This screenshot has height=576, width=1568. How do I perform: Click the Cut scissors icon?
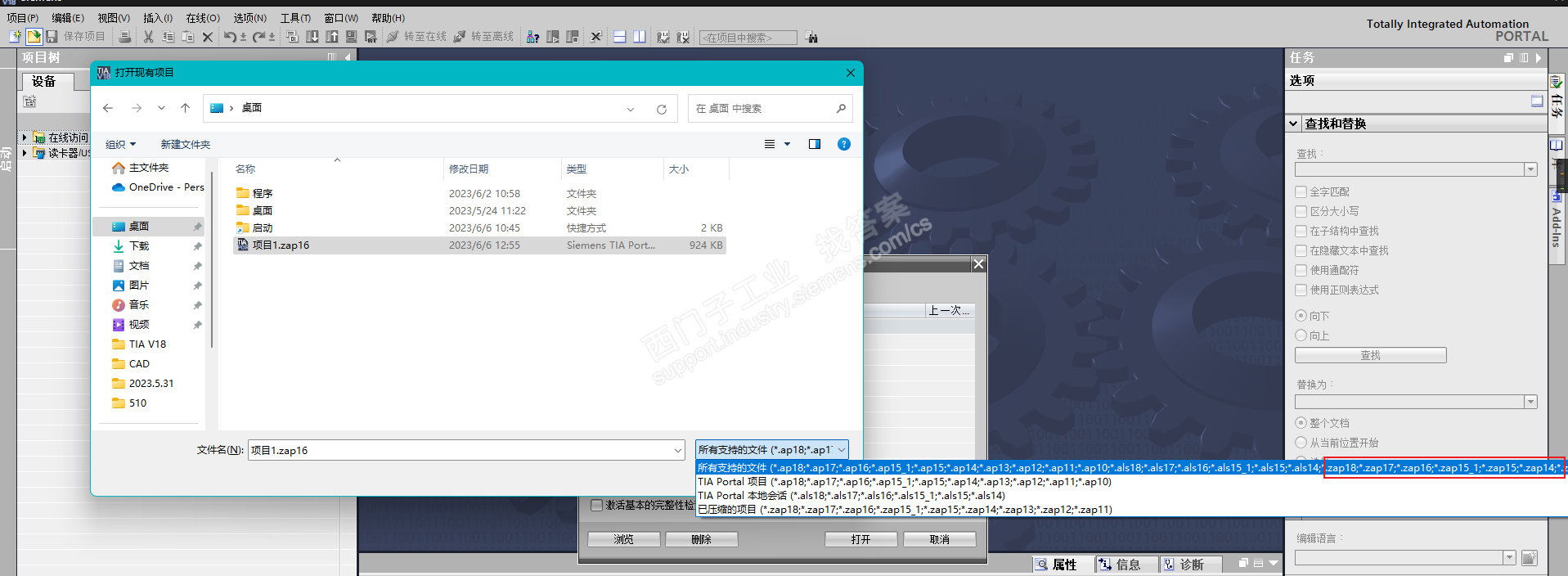click(x=148, y=37)
